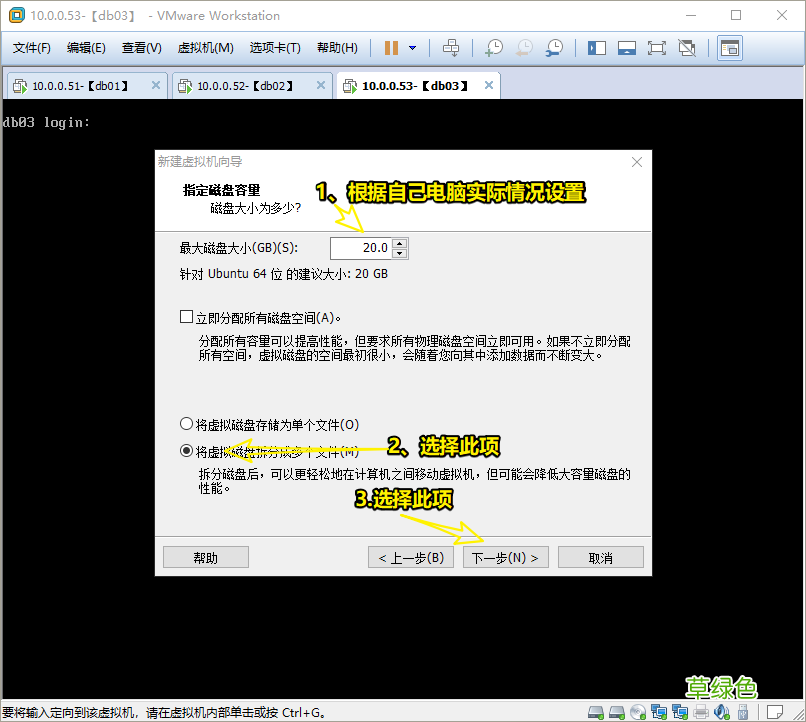Click the 磁盘大小为多少? subtitle text
This screenshot has height=722, width=806.
[255, 208]
